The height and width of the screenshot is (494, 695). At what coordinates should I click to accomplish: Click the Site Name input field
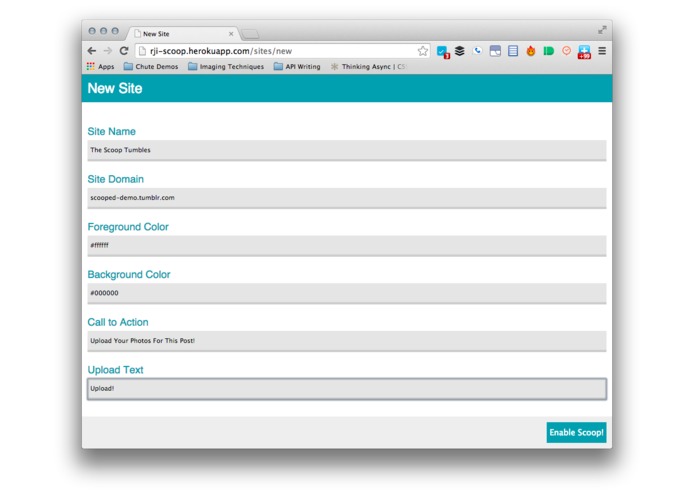pyautogui.click(x=347, y=150)
